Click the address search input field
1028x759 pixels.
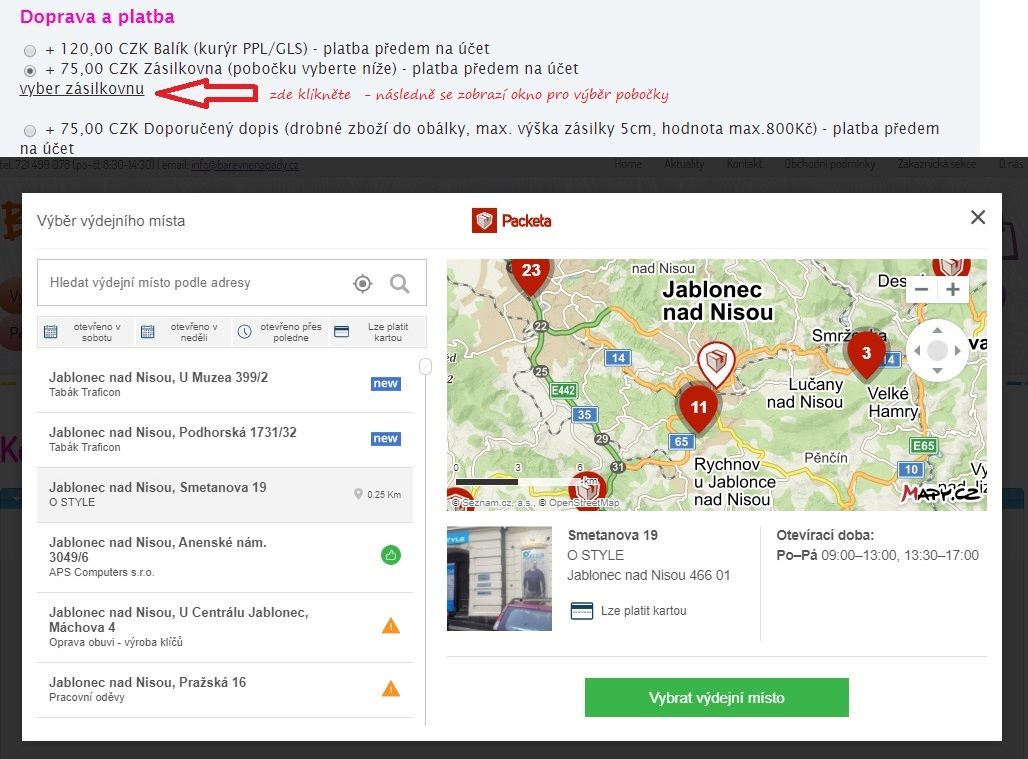pos(195,283)
